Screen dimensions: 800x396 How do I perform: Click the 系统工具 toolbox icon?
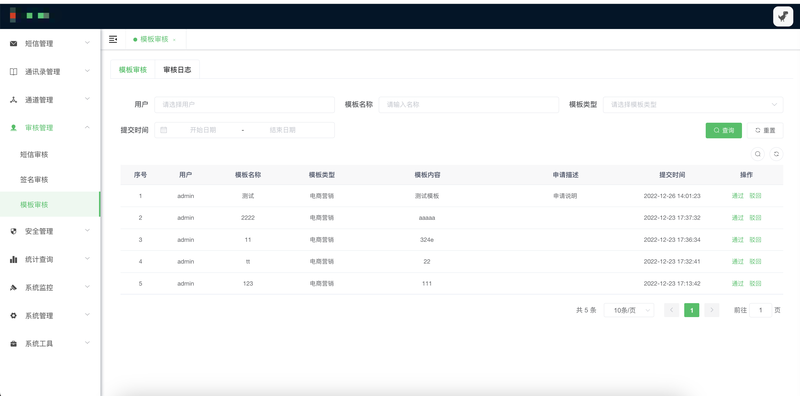coord(14,344)
